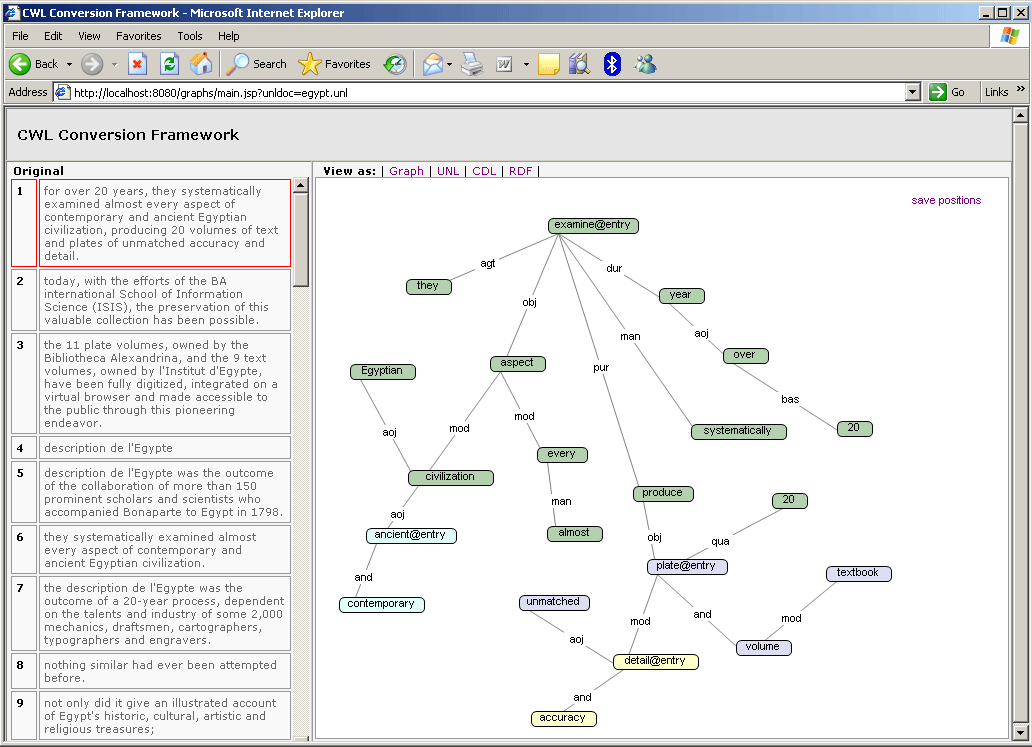
Task: Click the Refresh page icon
Action: [169, 64]
